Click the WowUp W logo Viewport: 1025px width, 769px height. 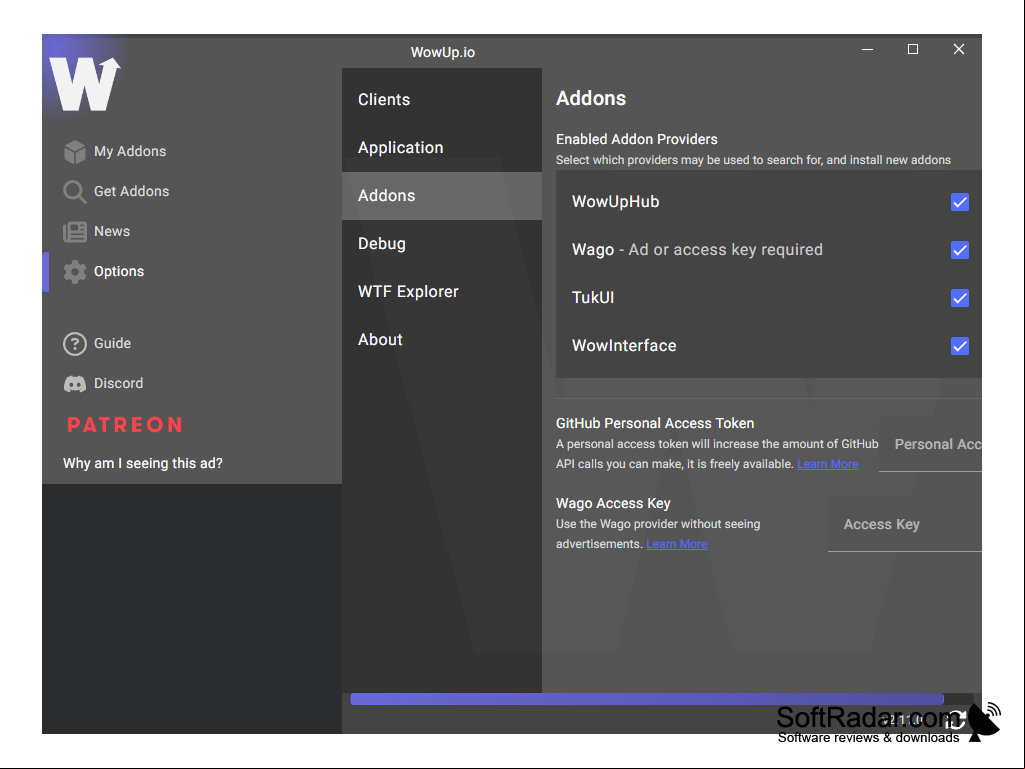pos(85,84)
